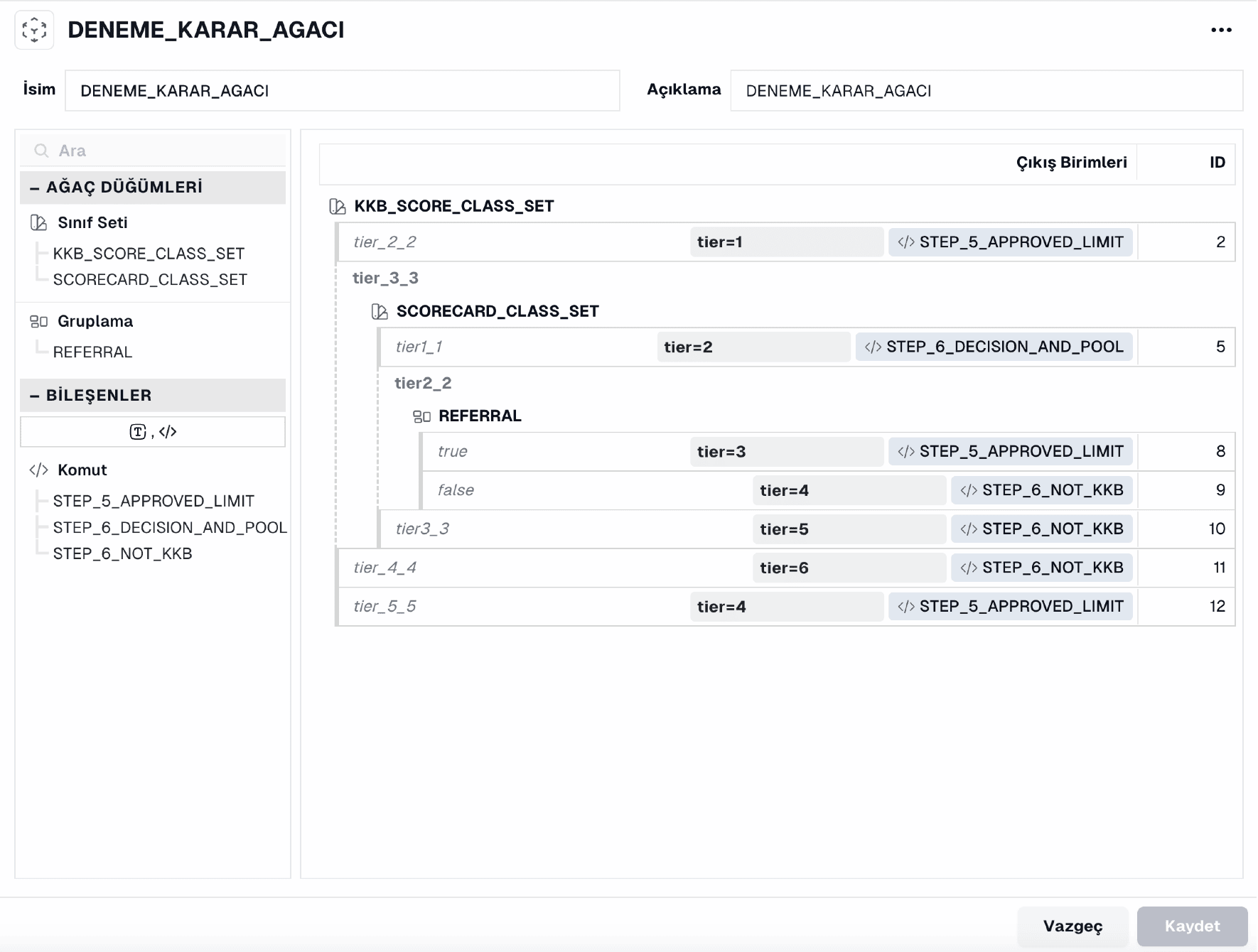This screenshot has width=1258, height=952.
Task: Click the tier=1 output value cell
Action: (x=787, y=242)
